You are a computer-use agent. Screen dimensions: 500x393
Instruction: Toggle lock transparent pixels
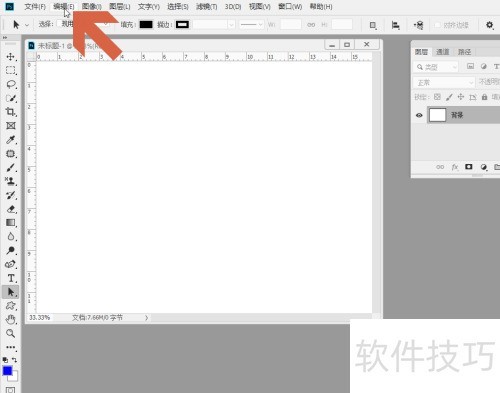tap(437, 97)
